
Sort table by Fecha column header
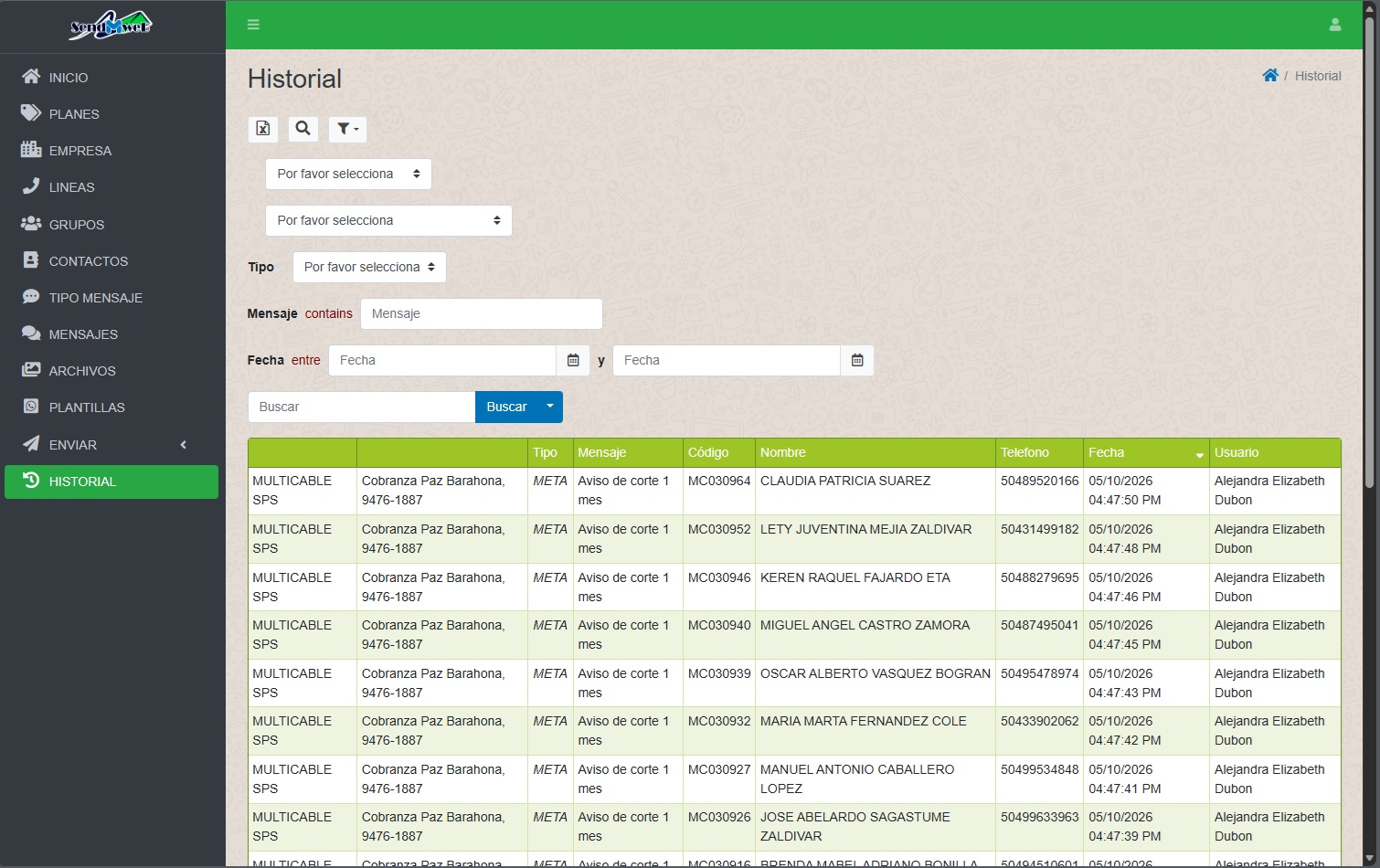coord(1146,452)
